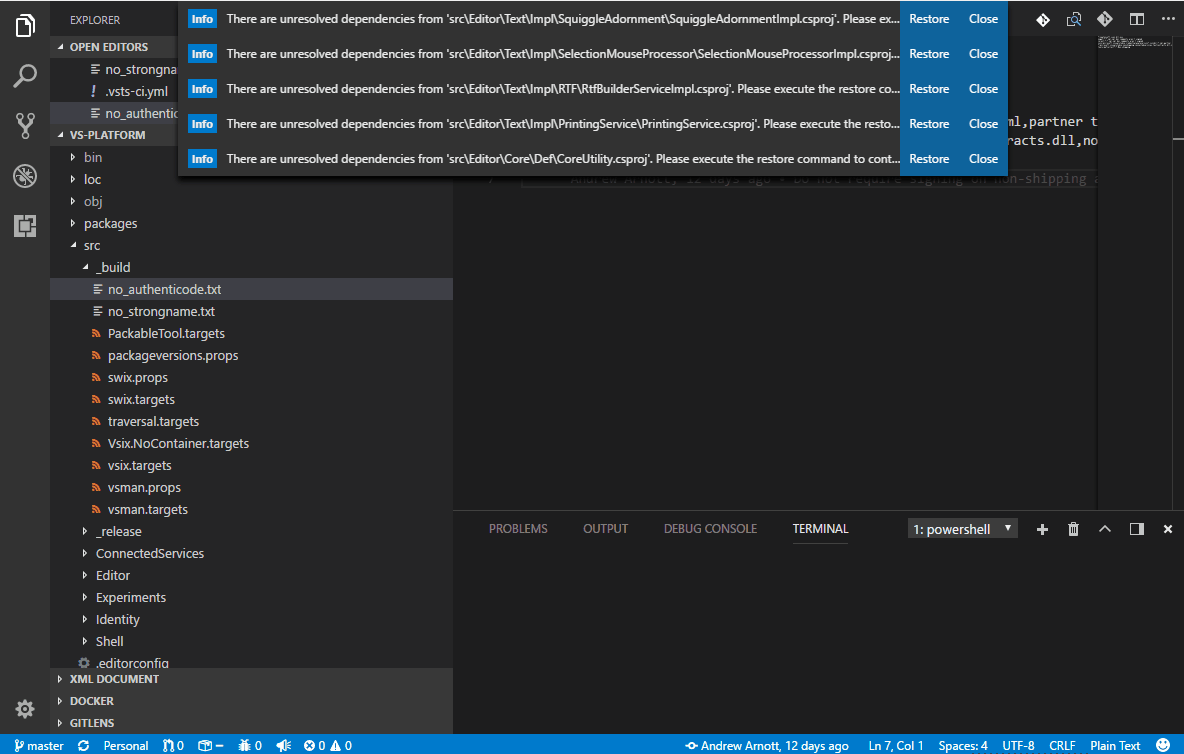Click the master branch indicator
Viewport: 1184px width, 754px height.
click(x=39, y=745)
